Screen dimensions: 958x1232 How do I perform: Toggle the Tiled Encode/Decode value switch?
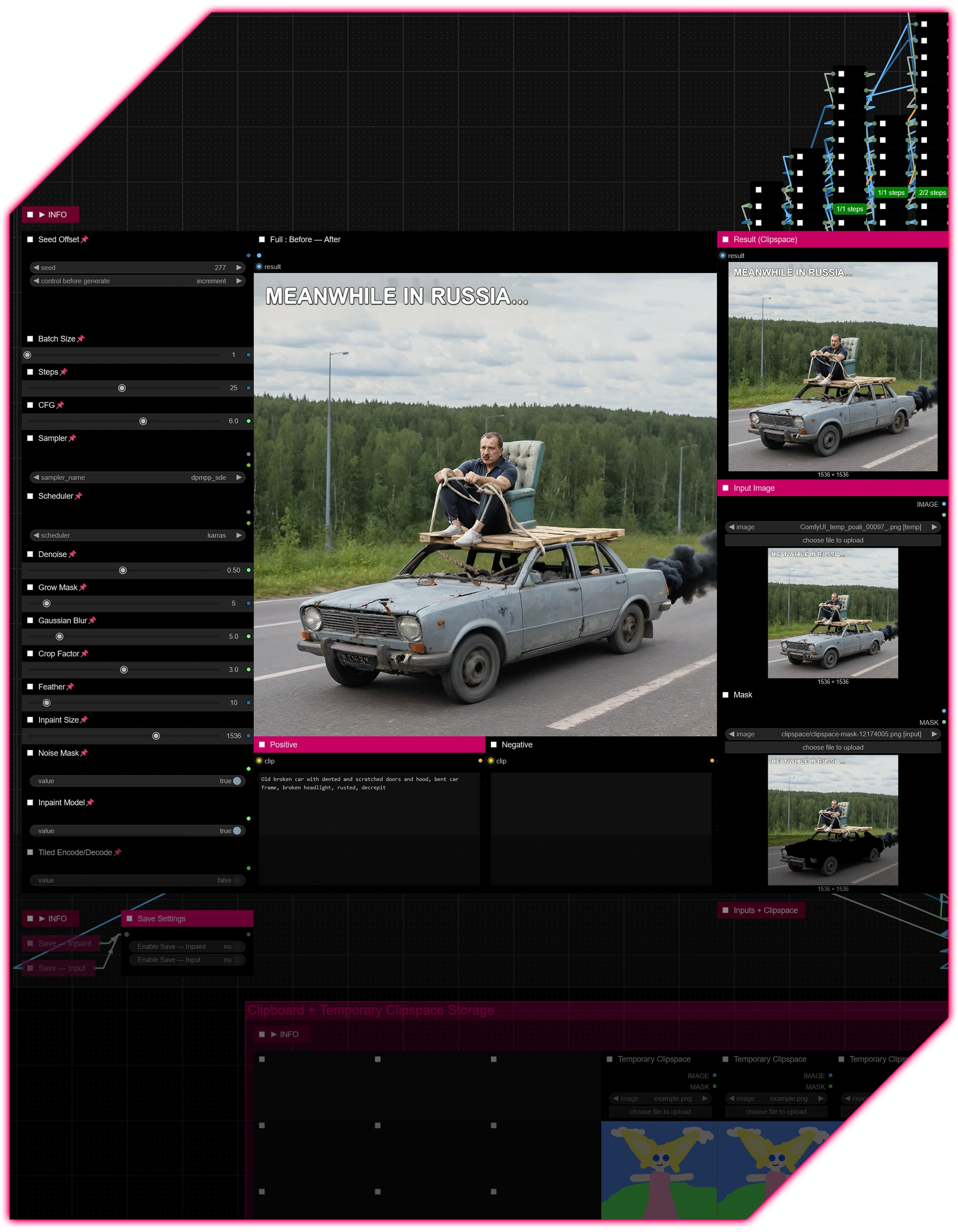click(x=237, y=880)
